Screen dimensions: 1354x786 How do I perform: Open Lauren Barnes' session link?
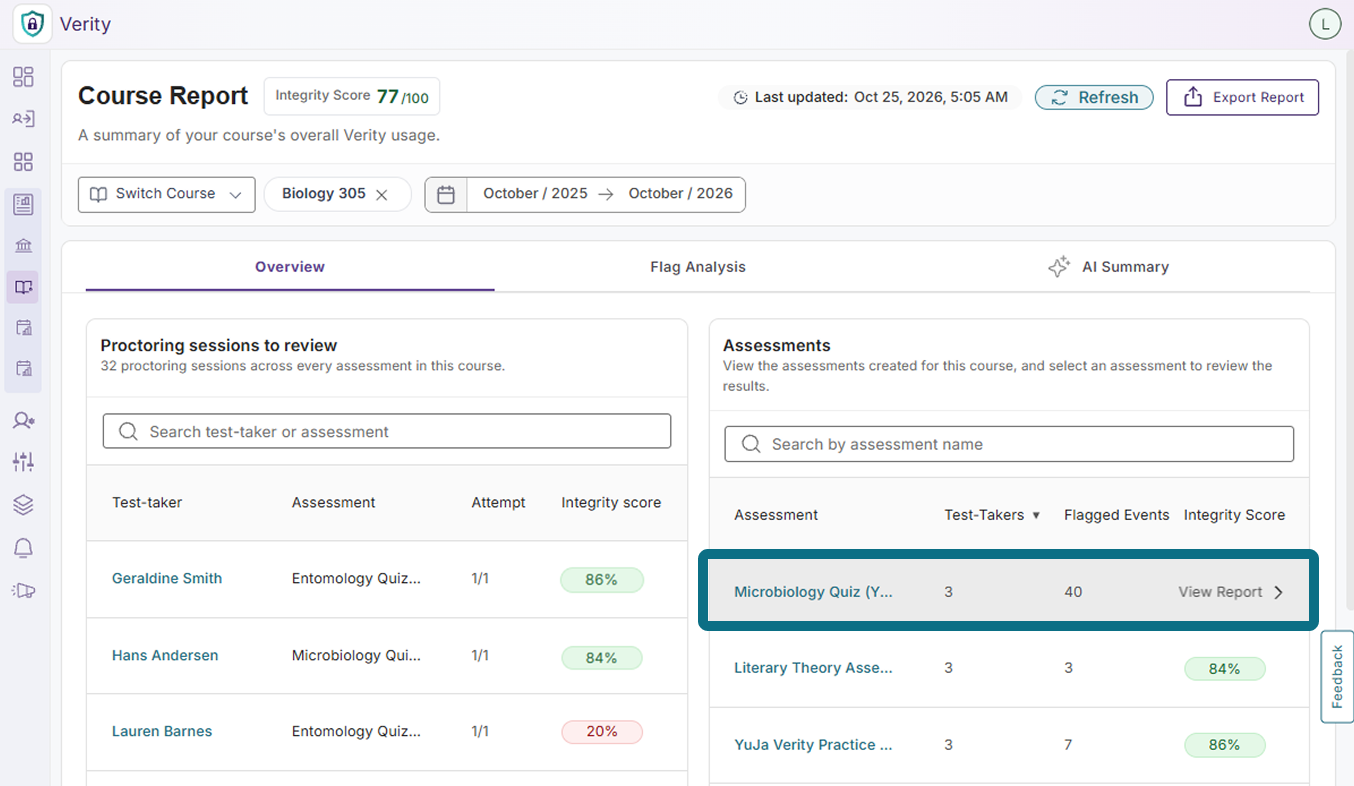[x=162, y=731]
